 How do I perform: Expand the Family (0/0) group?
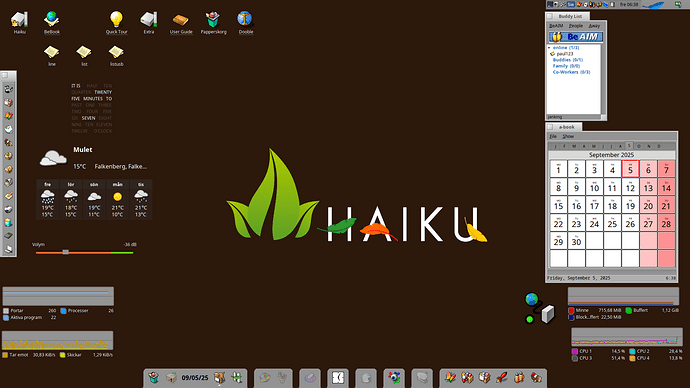tap(566, 66)
